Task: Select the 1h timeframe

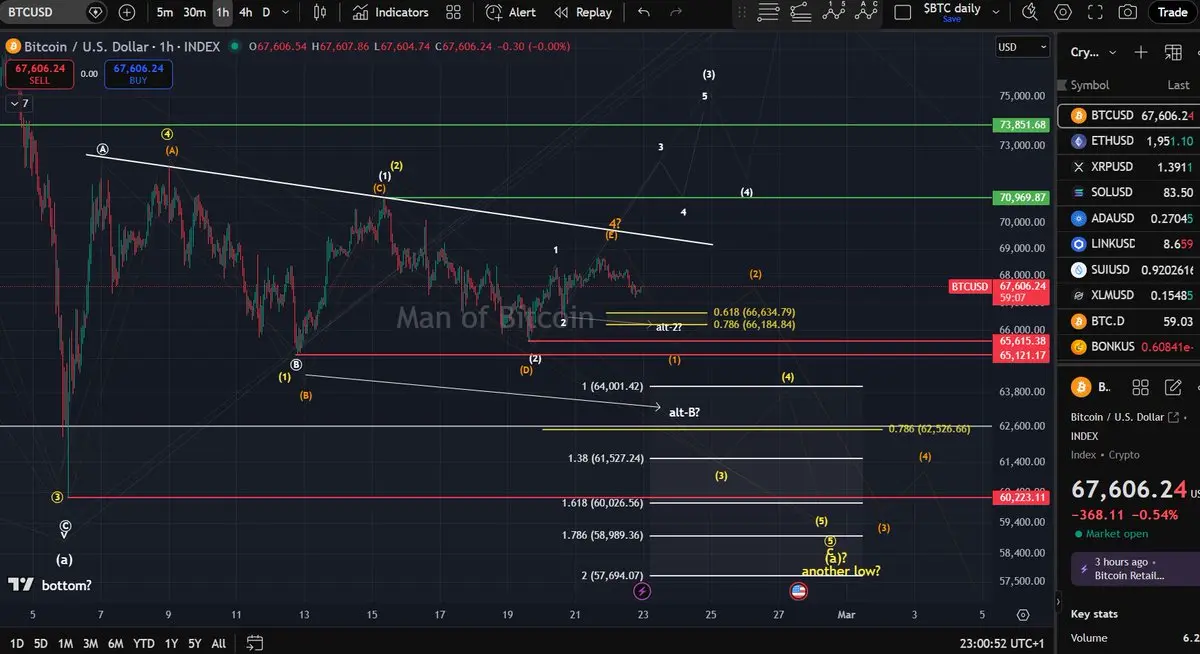Action: click(222, 12)
